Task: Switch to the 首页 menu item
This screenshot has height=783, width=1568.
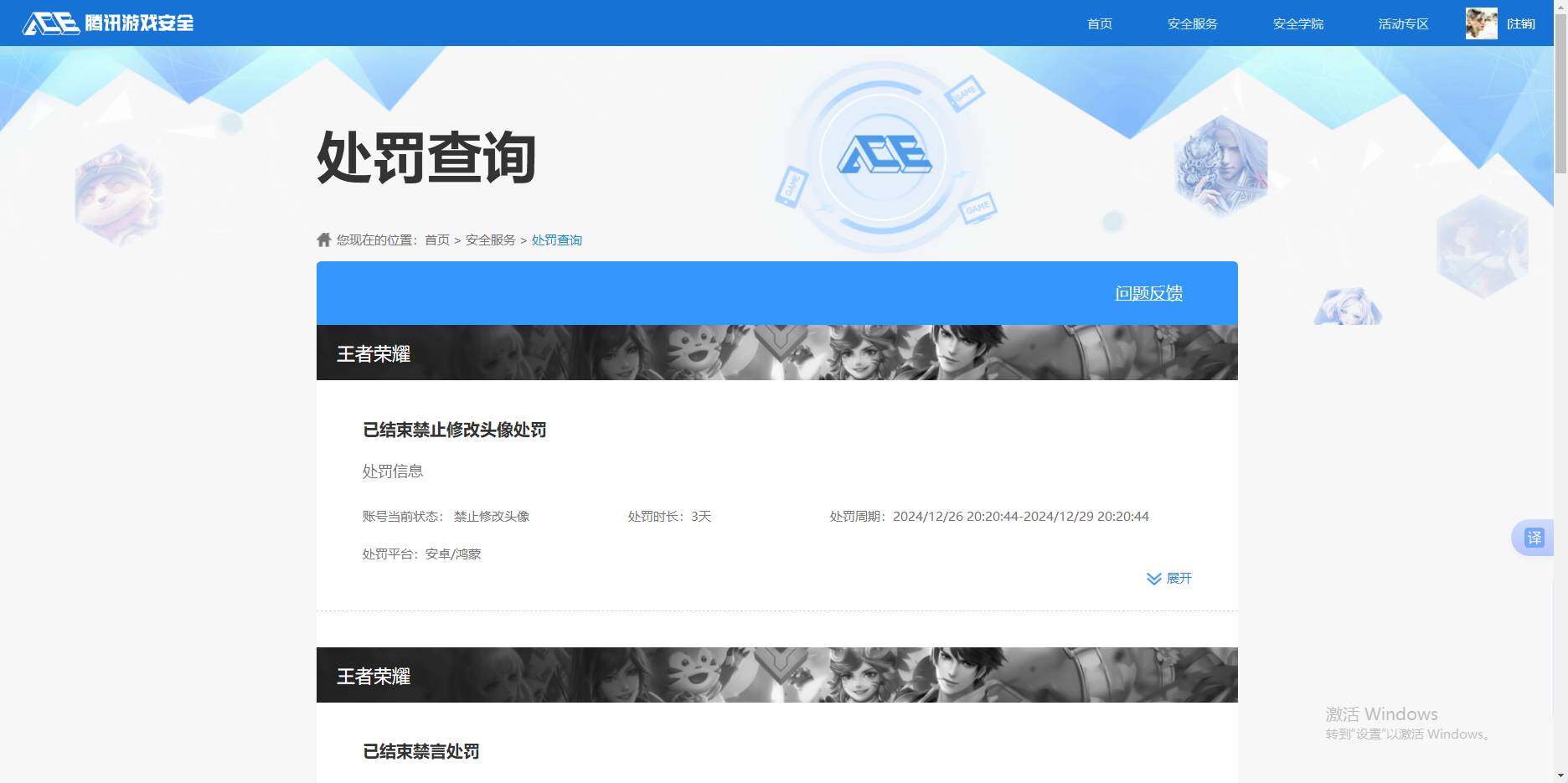Action: click(x=1098, y=23)
